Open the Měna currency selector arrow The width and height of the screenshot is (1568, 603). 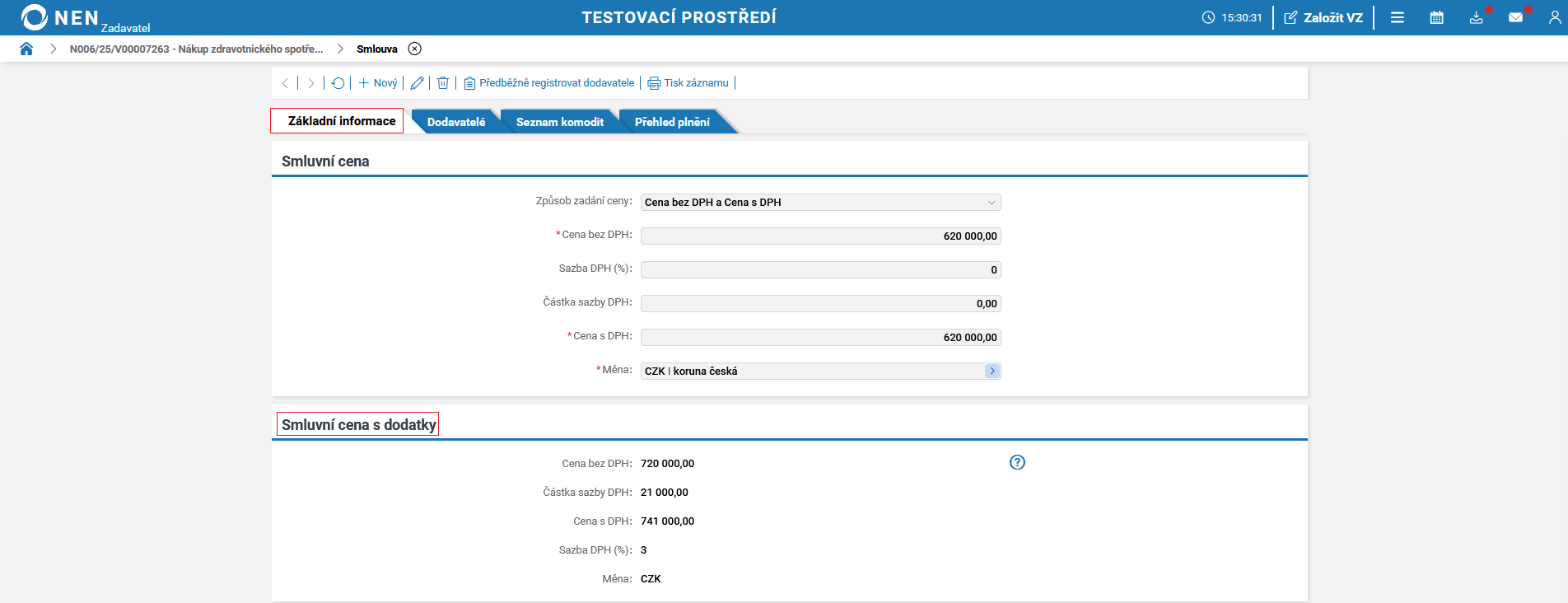tap(992, 372)
